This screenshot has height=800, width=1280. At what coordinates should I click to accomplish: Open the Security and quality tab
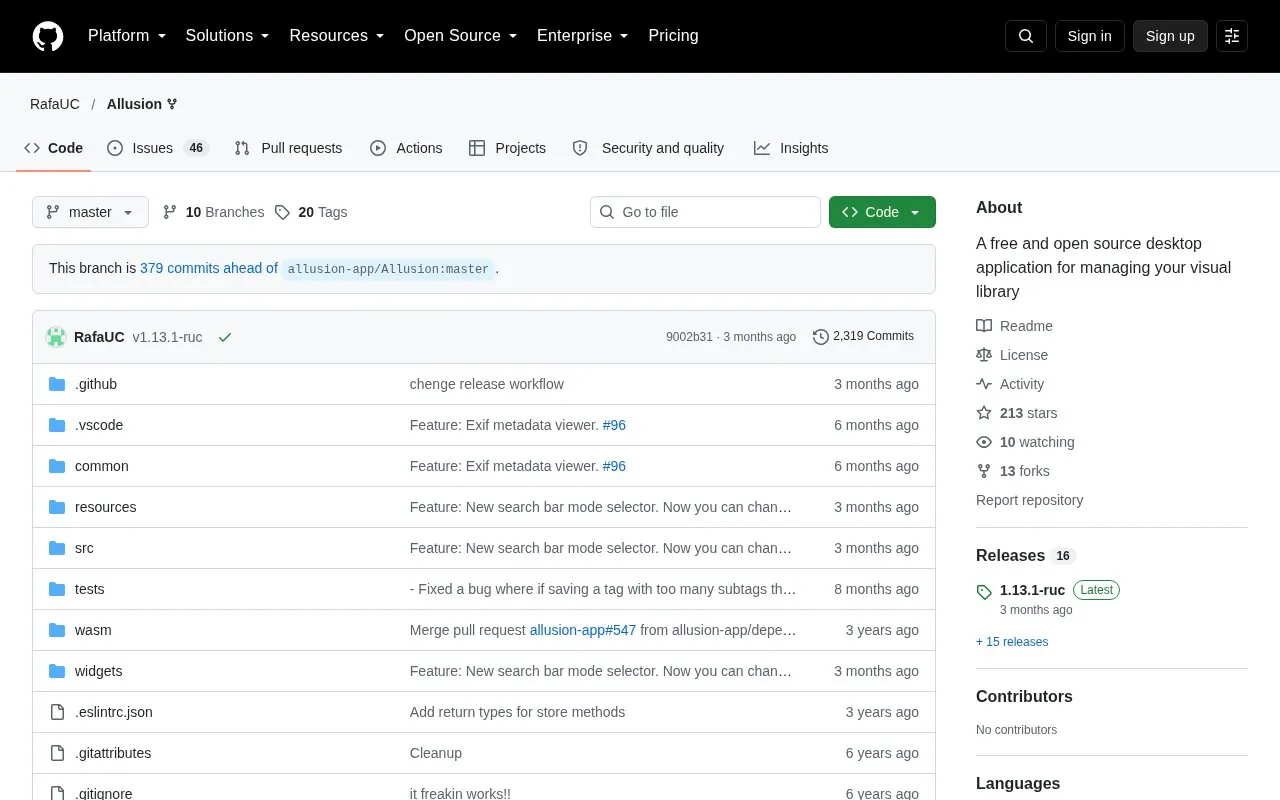pos(649,148)
